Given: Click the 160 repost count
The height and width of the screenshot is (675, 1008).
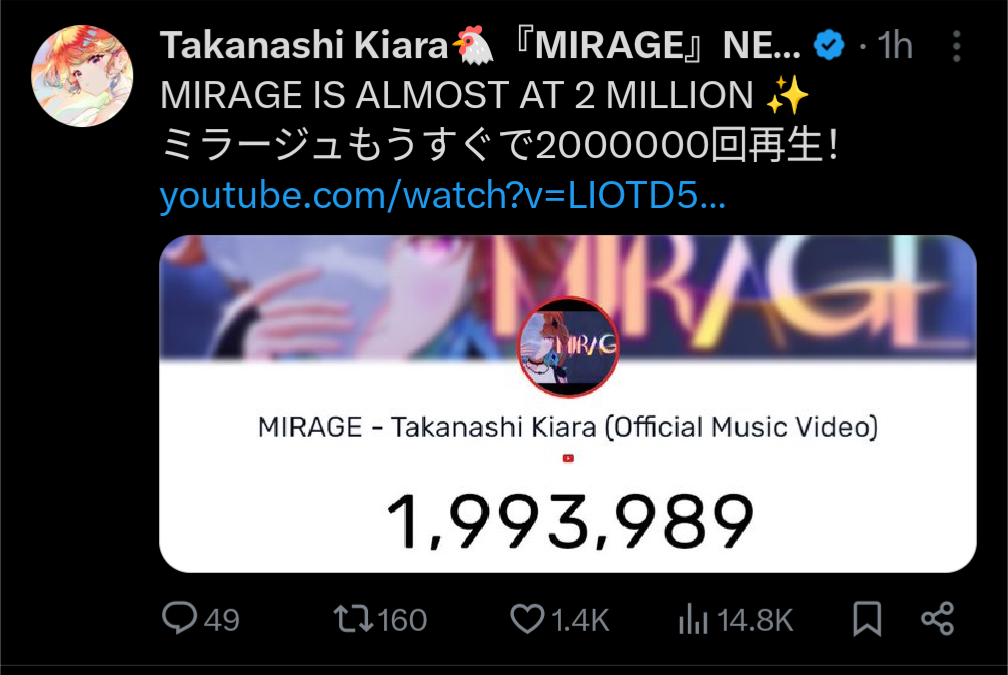Looking at the screenshot, I should pos(402,620).
